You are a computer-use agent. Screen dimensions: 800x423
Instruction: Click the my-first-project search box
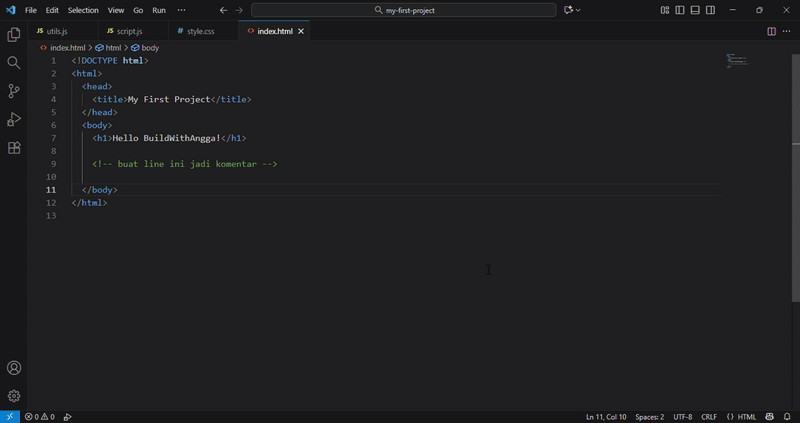[404, 10]
